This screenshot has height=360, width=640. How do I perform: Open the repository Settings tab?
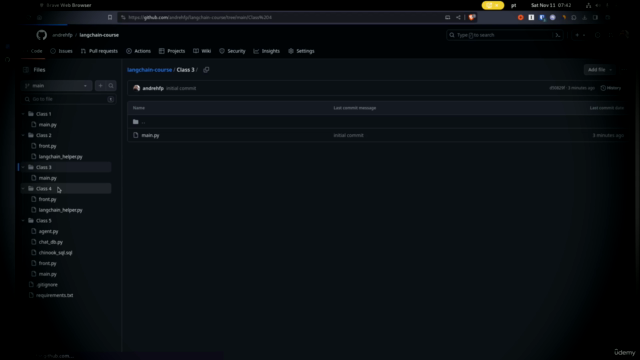[301, 51]
